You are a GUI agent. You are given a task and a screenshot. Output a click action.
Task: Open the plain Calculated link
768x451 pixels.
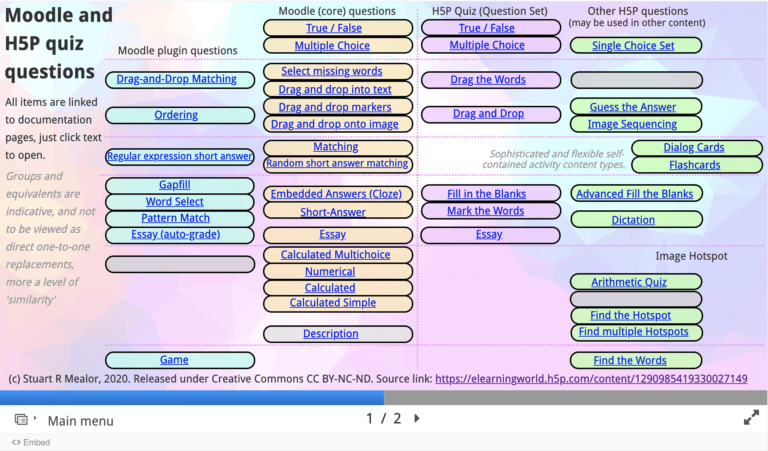(330, 287)
